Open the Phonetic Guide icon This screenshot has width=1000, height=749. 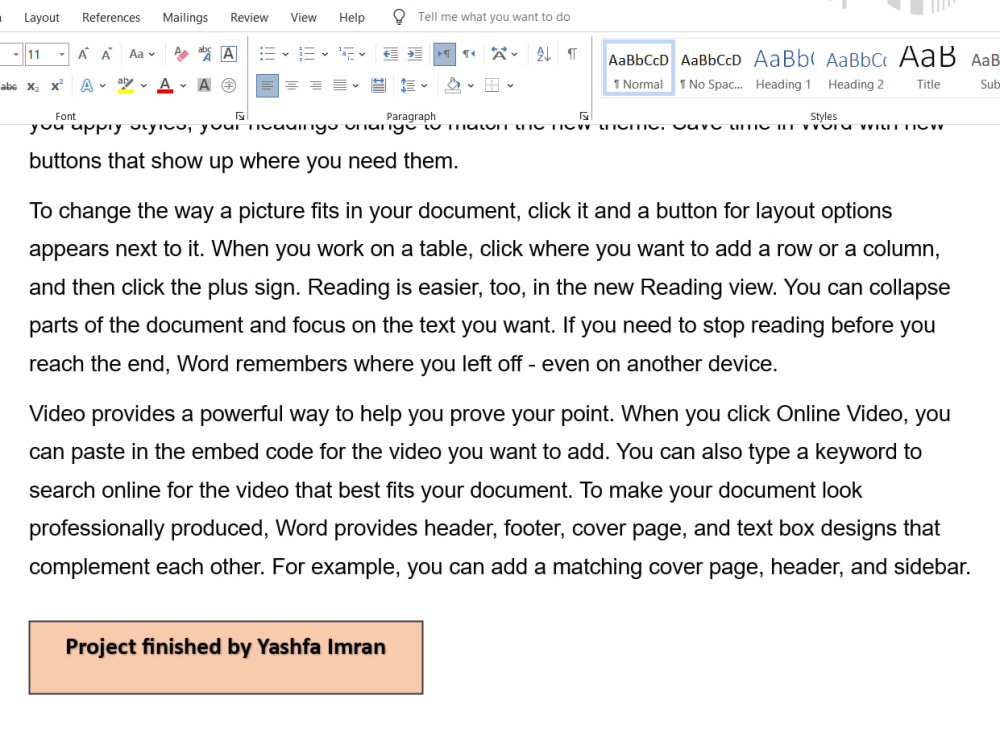click(x=205, y=54)
